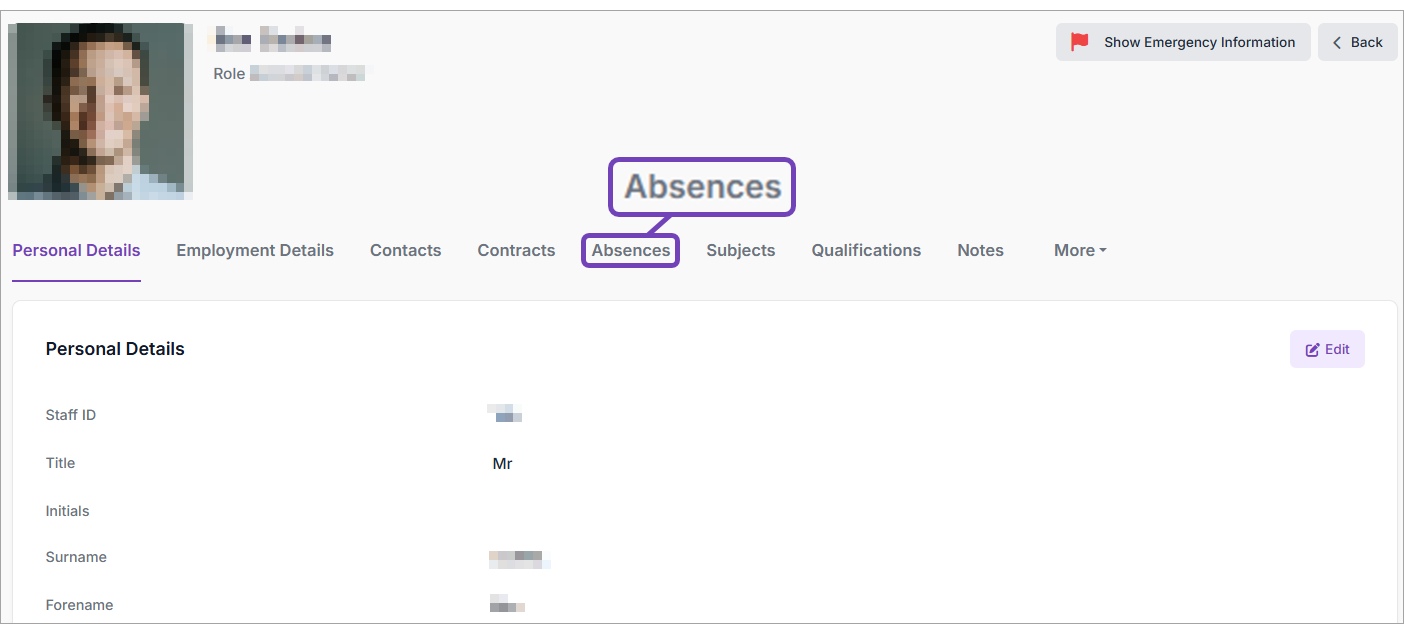
Task: Click the pencil edit icon
Action: [x=1313, y=350]
